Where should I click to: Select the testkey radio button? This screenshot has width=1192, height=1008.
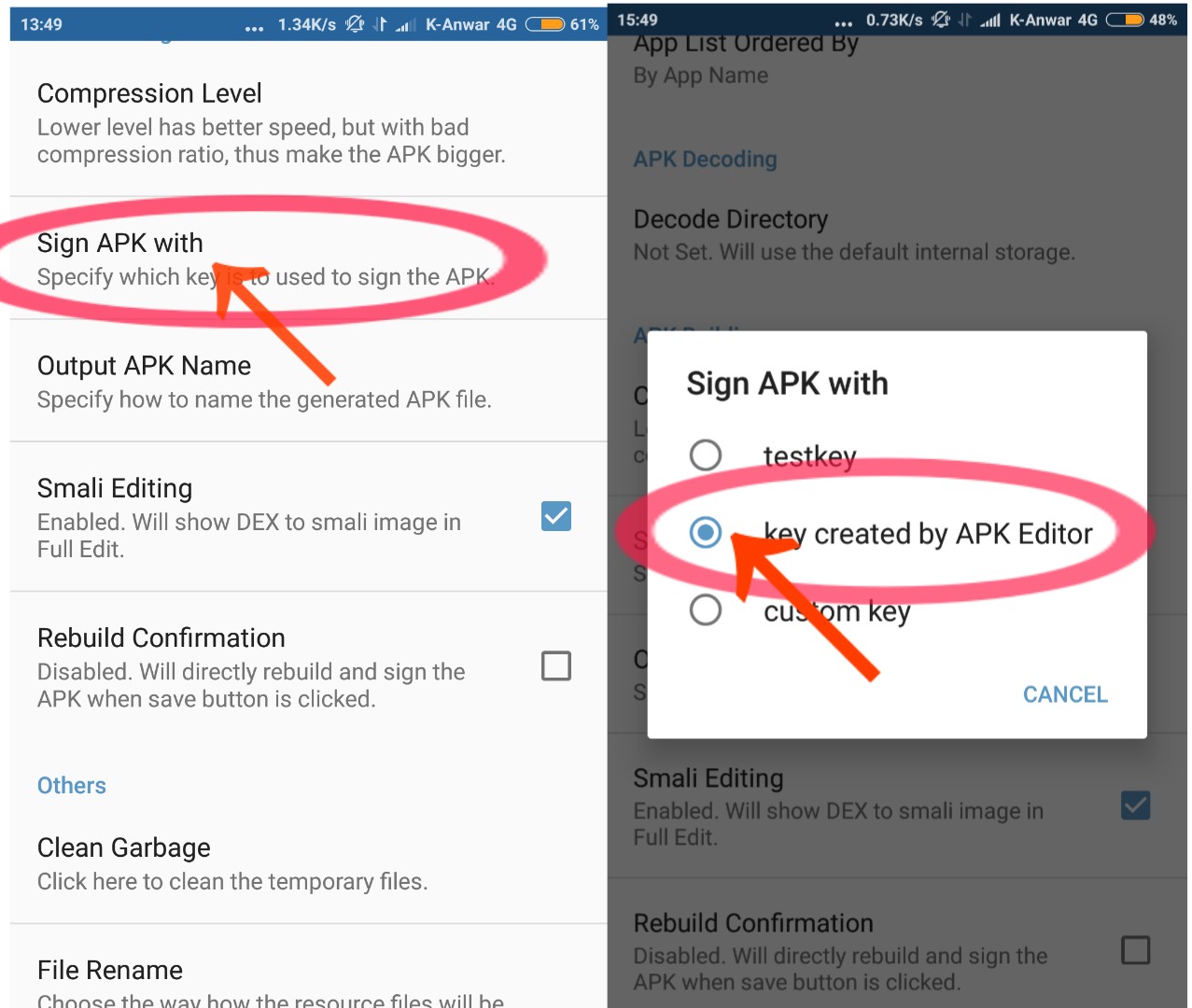706,455
